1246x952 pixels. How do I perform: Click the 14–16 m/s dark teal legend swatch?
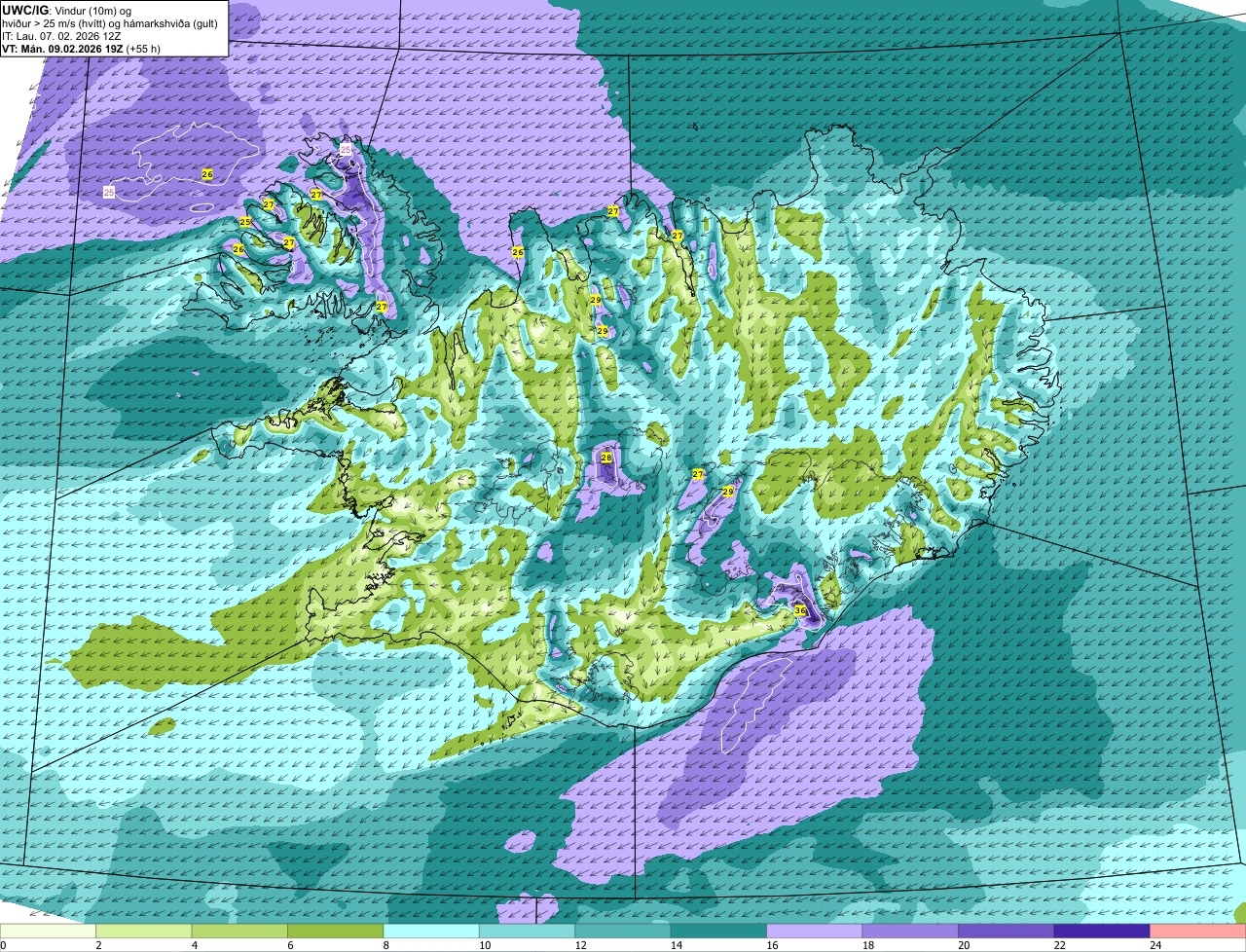coord(719,931)
